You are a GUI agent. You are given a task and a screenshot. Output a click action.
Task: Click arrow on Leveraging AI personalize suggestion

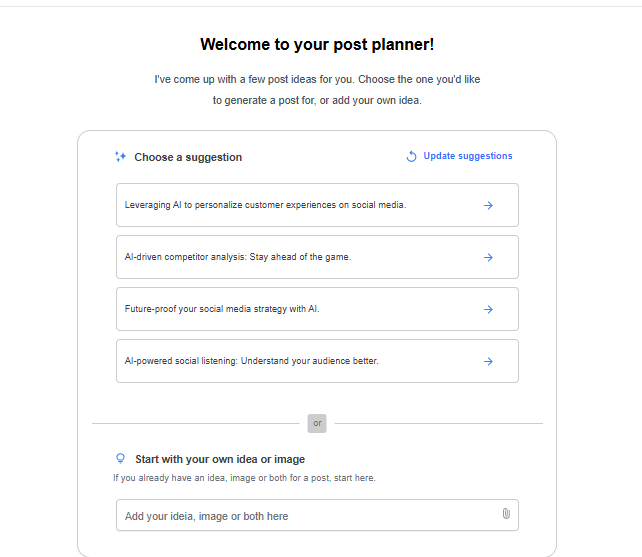coord(488,205)
